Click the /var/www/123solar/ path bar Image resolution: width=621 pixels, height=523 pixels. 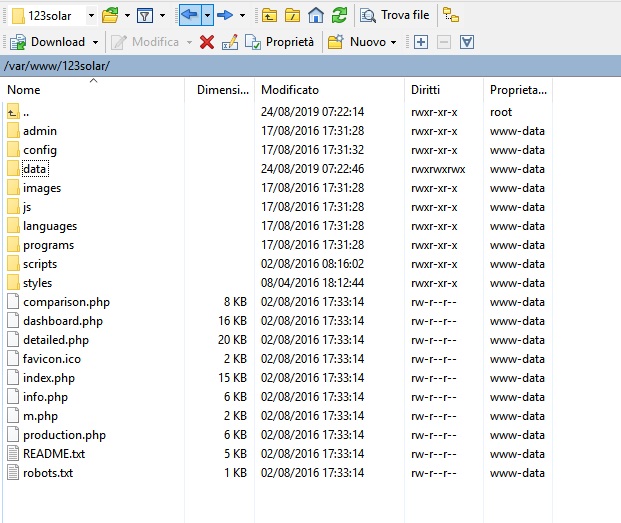click(x=310, y=66)
